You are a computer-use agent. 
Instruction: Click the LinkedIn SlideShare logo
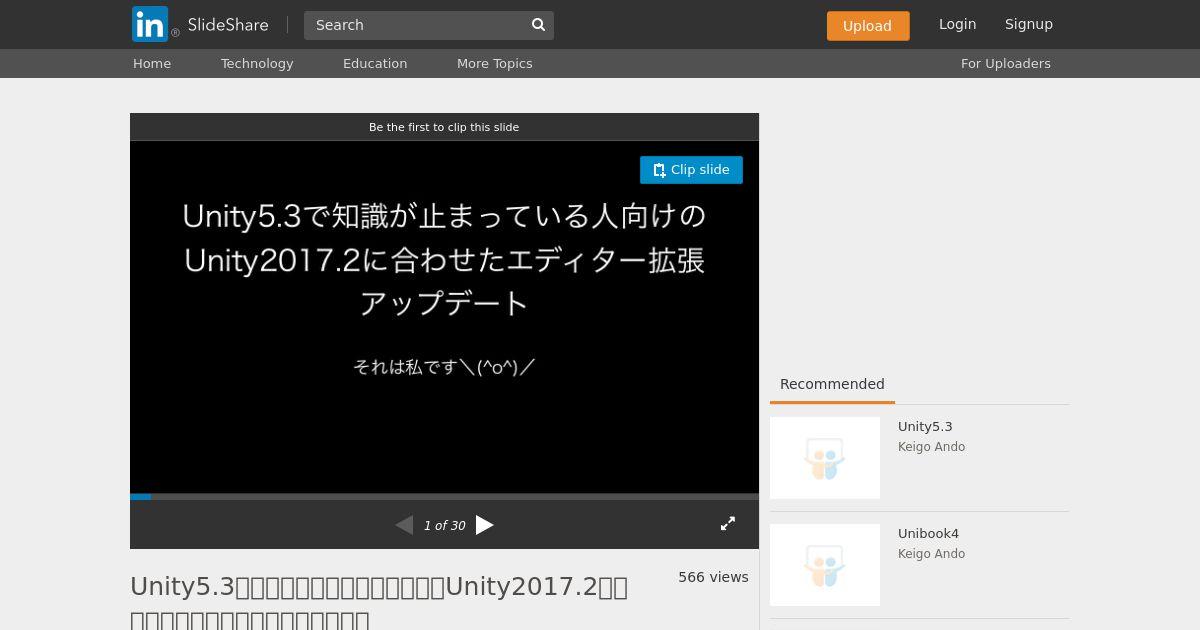(200, 24)
